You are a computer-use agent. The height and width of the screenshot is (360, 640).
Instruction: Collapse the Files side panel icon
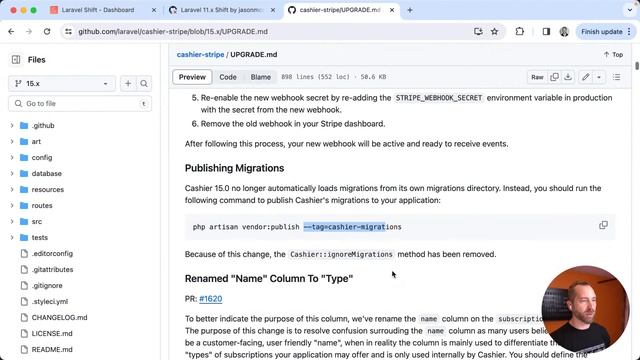click(16, 60)
